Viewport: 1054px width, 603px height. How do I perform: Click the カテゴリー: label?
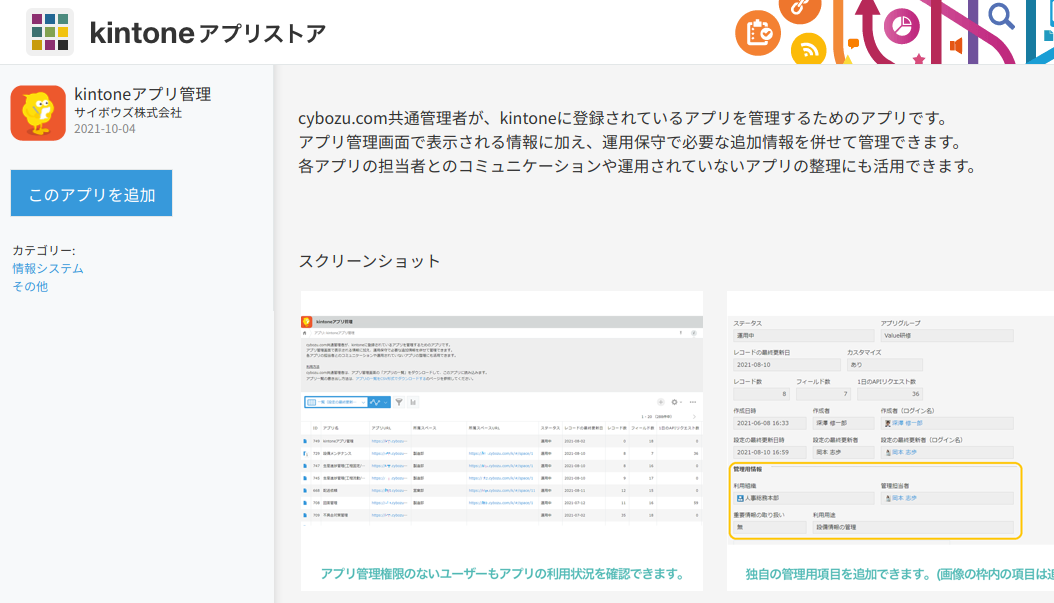[x=44, y=250]
